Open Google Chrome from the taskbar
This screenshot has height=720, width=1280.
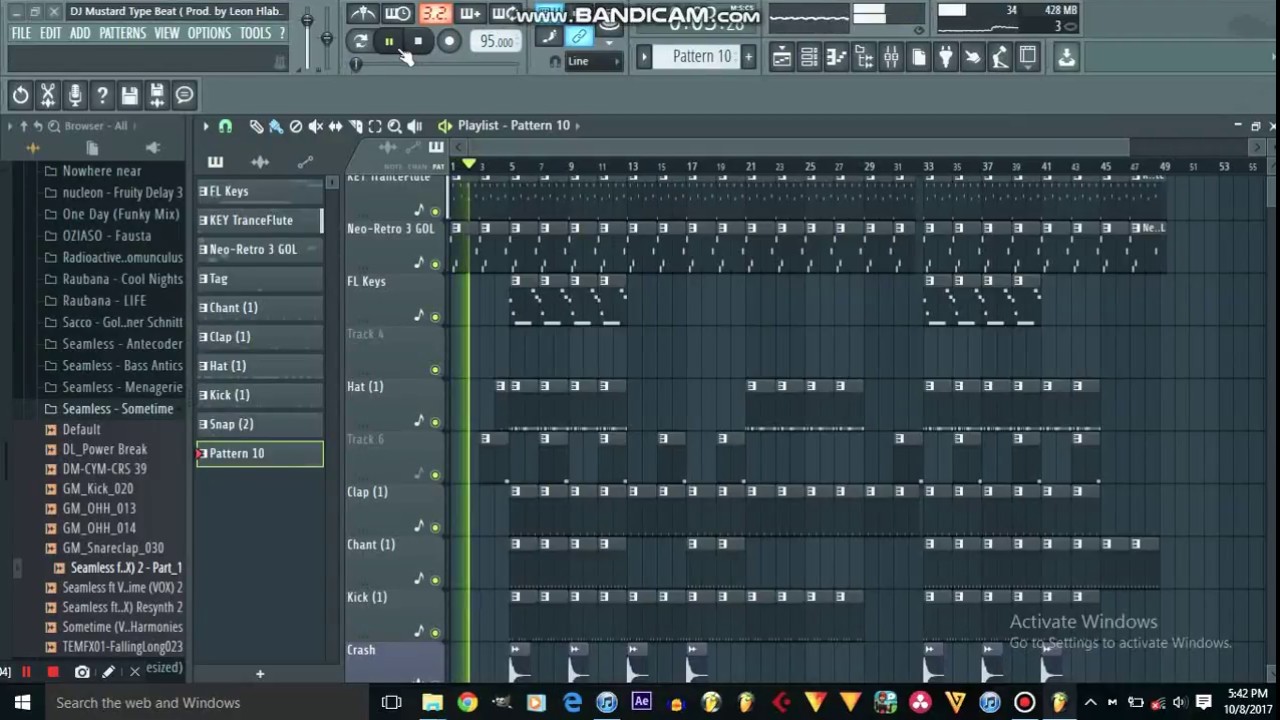pos(467,702)
